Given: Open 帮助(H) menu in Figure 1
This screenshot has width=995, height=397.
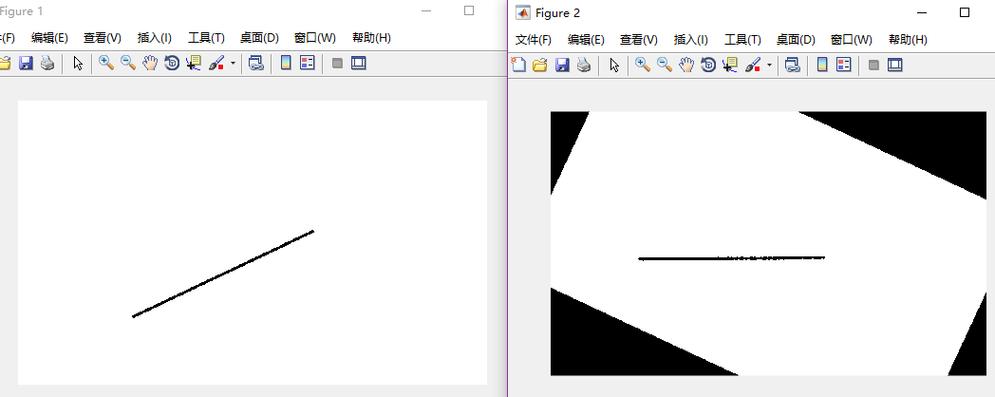Looking at the screenshot, I should [371, 37].
